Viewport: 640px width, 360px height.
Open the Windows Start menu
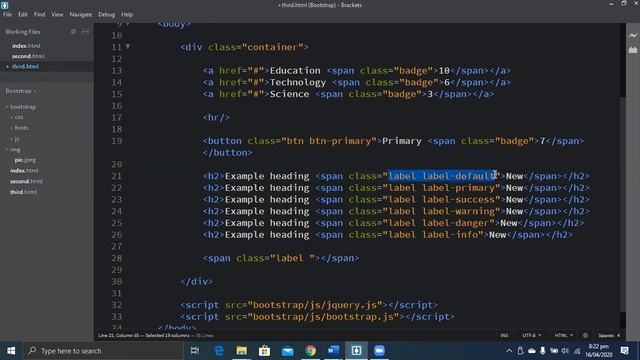pos(11,351)
